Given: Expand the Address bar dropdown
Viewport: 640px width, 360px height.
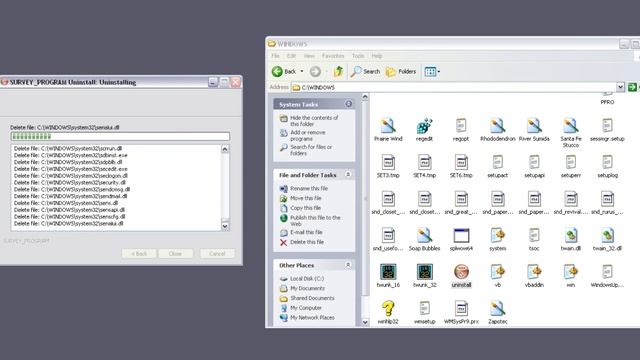Looking at the screenshot, I should [620, 87].
